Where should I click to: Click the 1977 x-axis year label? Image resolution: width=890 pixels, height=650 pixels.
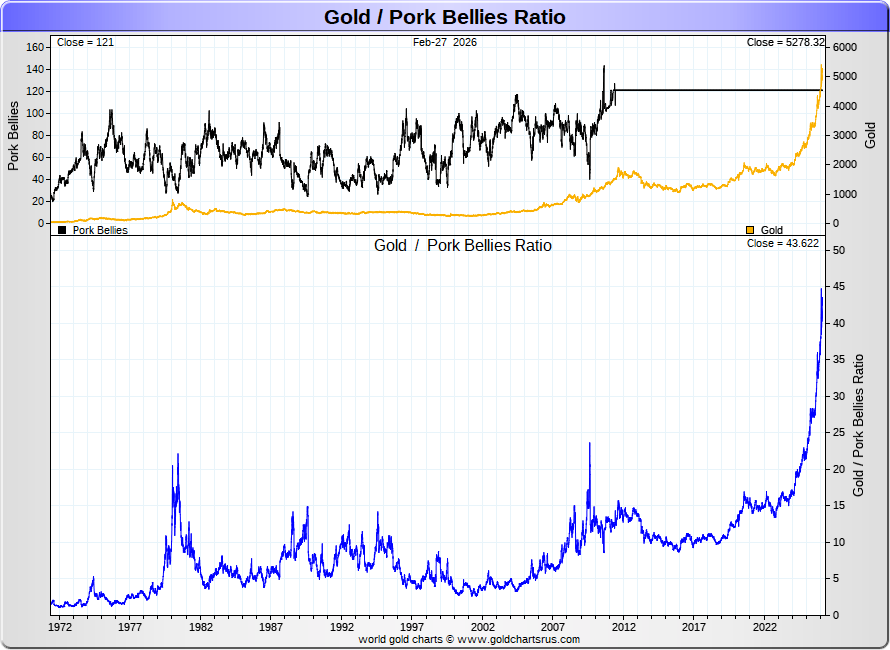[x=129, y=627]
